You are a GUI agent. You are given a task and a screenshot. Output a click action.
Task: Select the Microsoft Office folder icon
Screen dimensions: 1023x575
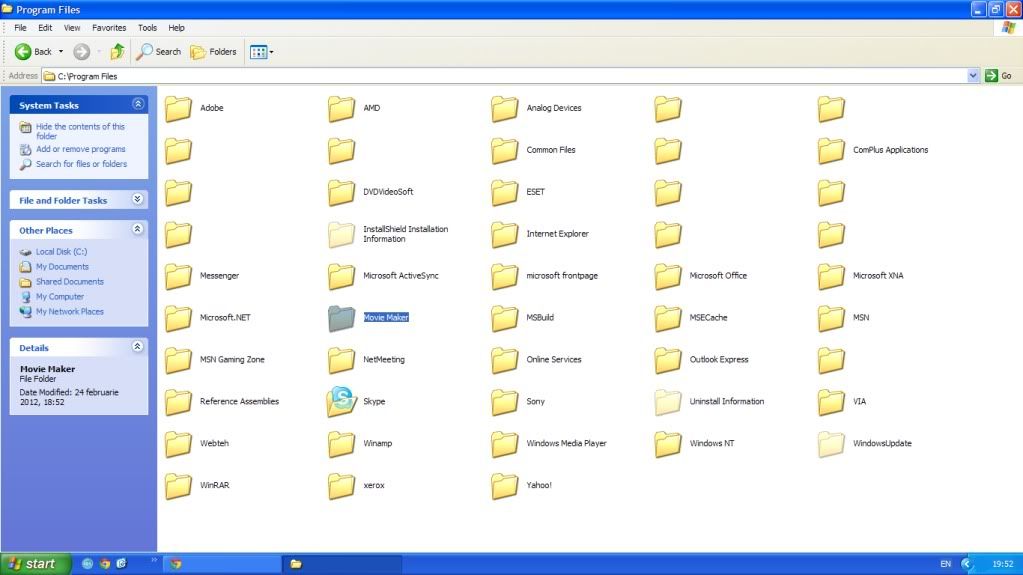point(667,276)
